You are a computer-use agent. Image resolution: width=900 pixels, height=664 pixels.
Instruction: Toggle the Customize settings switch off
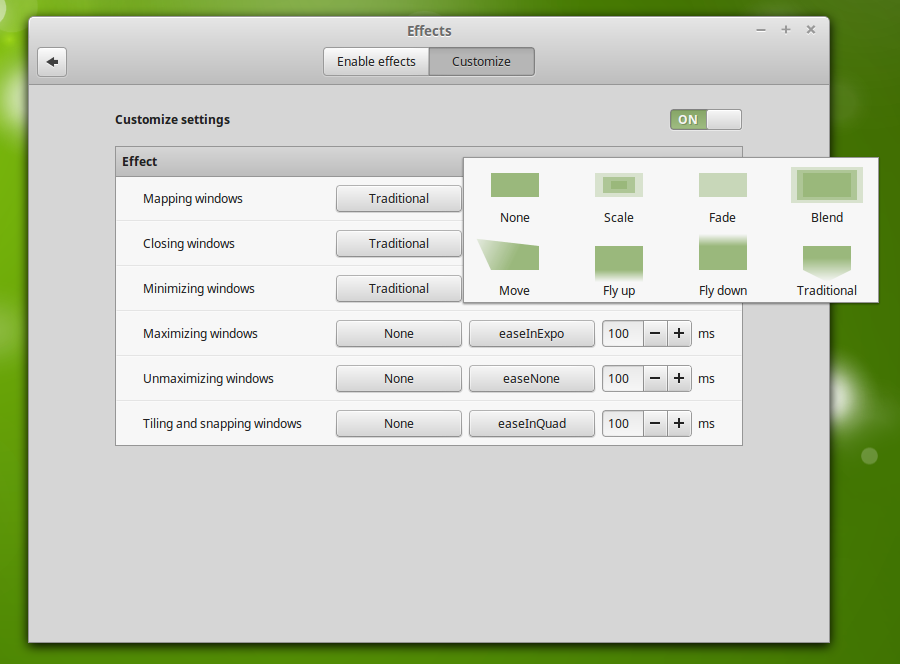[x=706, y=120]
